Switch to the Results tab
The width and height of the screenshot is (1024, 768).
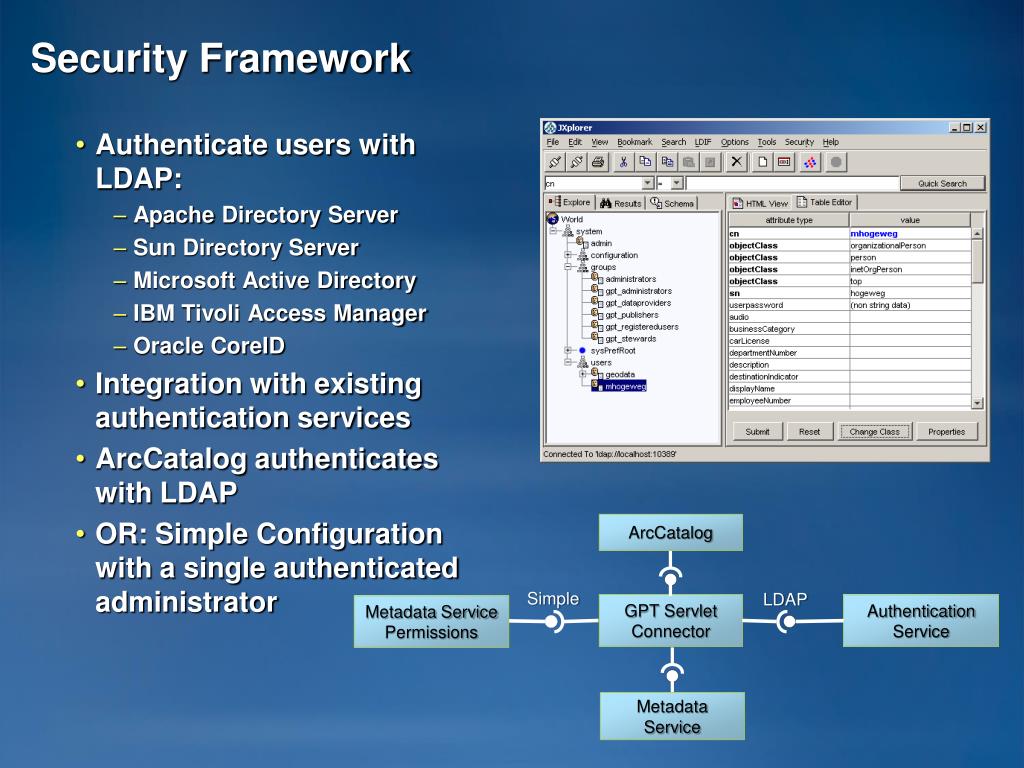[x=621, y=203]
